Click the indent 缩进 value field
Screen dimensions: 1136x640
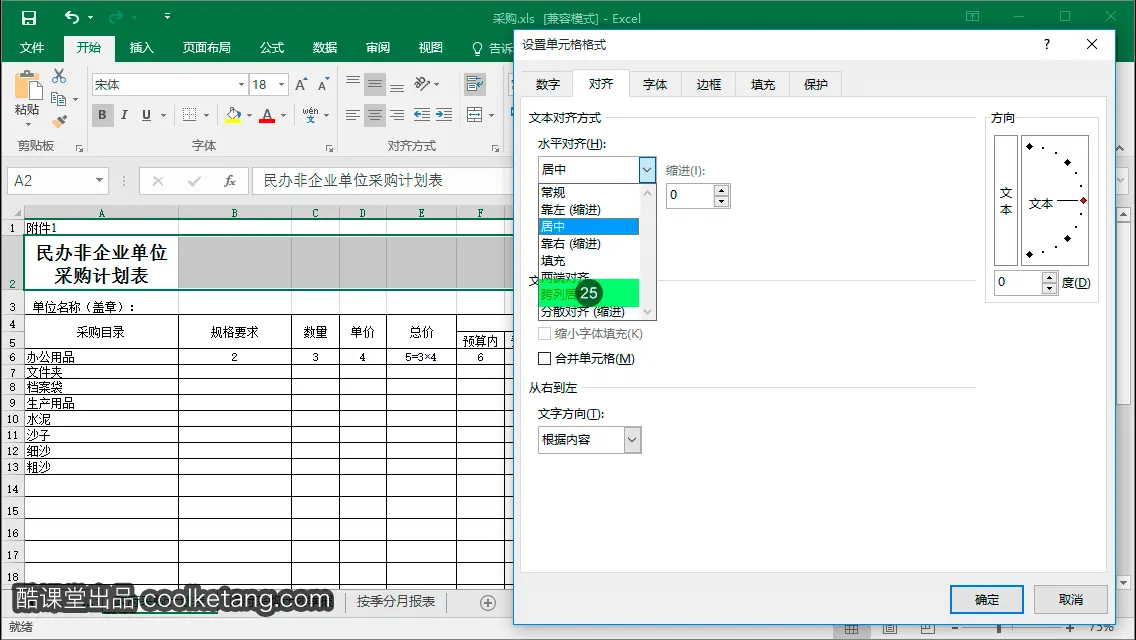(690, 195)
